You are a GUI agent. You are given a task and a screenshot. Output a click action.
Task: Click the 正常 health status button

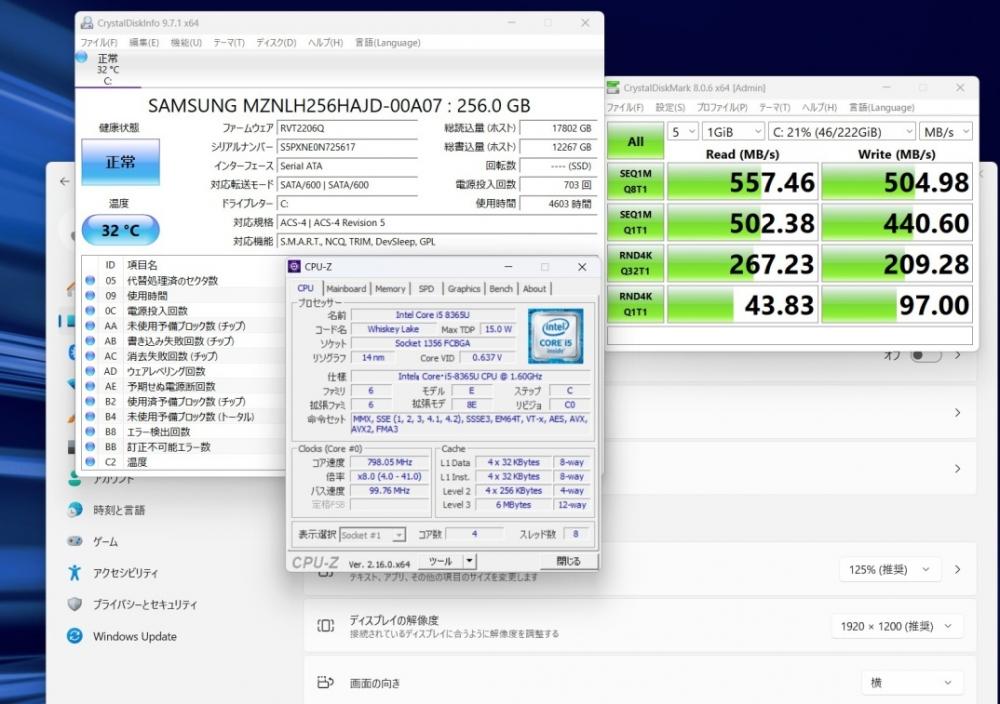click(x=121, y=162)
